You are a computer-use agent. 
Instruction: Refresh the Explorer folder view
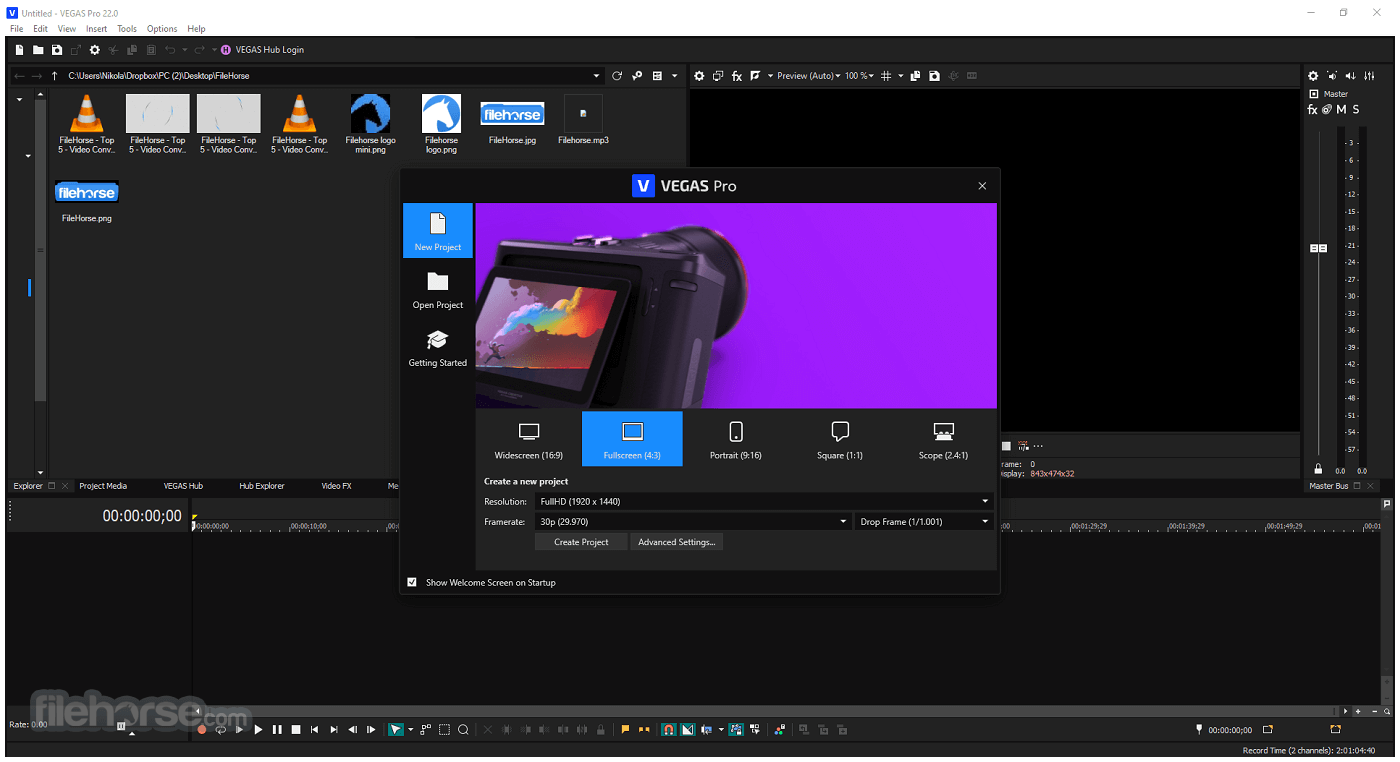click(617, 76)
